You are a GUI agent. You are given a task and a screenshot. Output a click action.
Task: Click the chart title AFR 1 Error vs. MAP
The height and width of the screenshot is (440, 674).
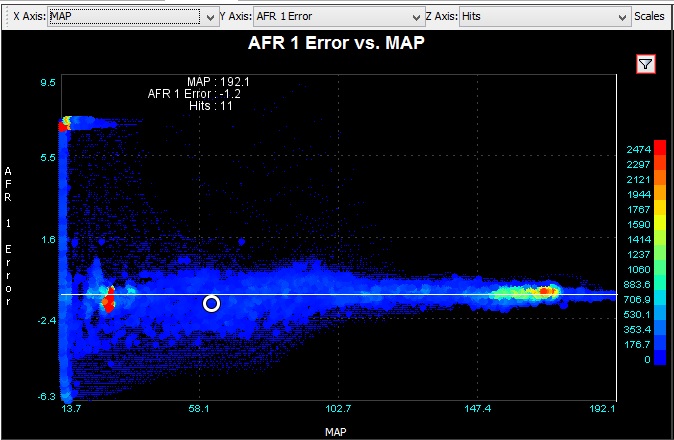[x=330, y=44]
